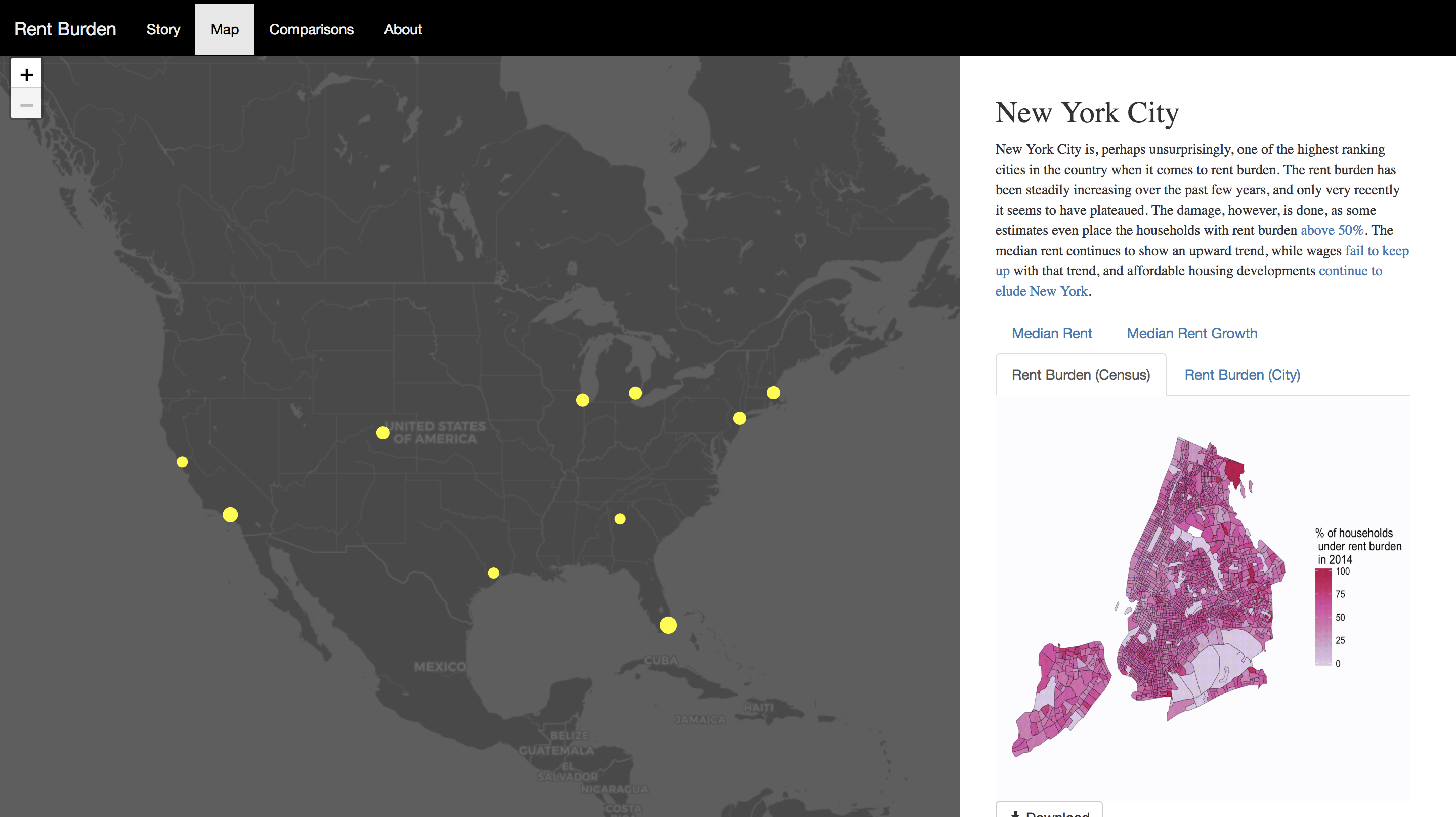The height and width of the screenshot is (817, 1456).
Task: Open the Comparisons navigation menu item
Action: click(x=311, y=29)
